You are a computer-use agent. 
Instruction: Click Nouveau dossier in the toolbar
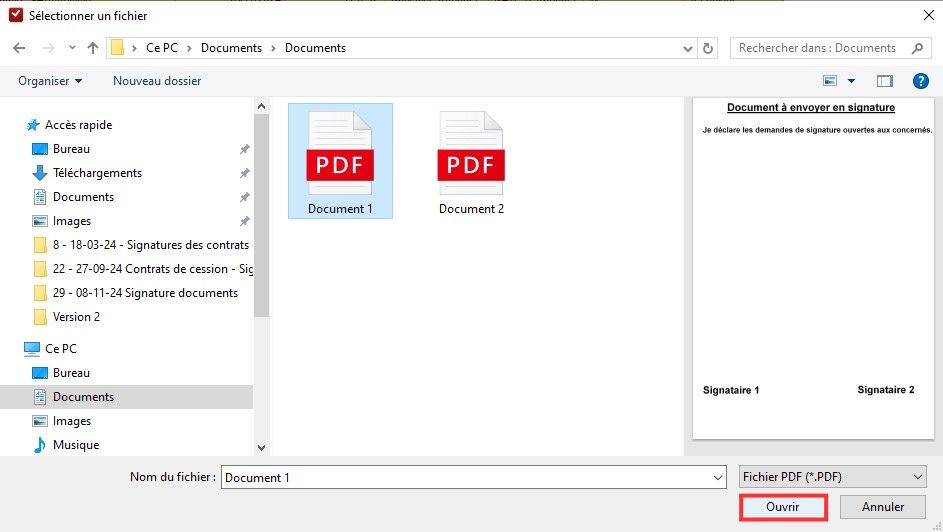[x=157, y=81]
